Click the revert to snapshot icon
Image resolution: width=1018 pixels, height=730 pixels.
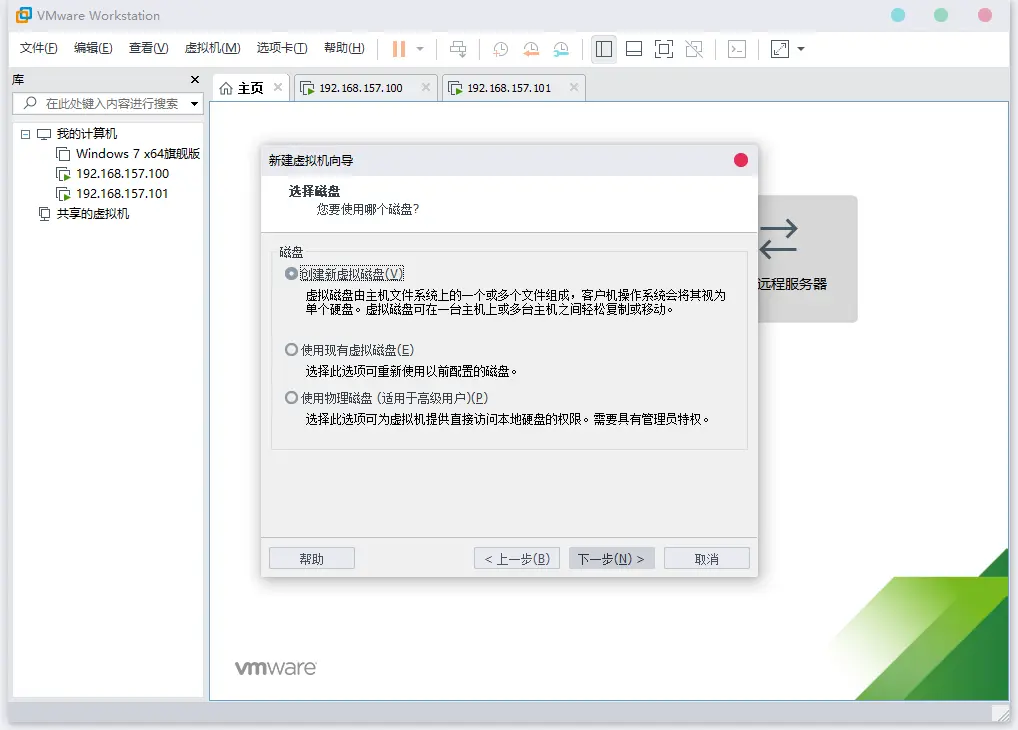[530, 49]
